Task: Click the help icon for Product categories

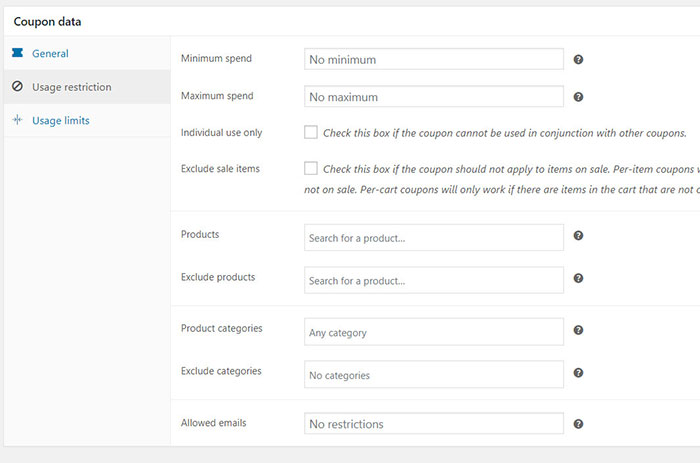Action: pyautogui.click(x=578, y=331)
